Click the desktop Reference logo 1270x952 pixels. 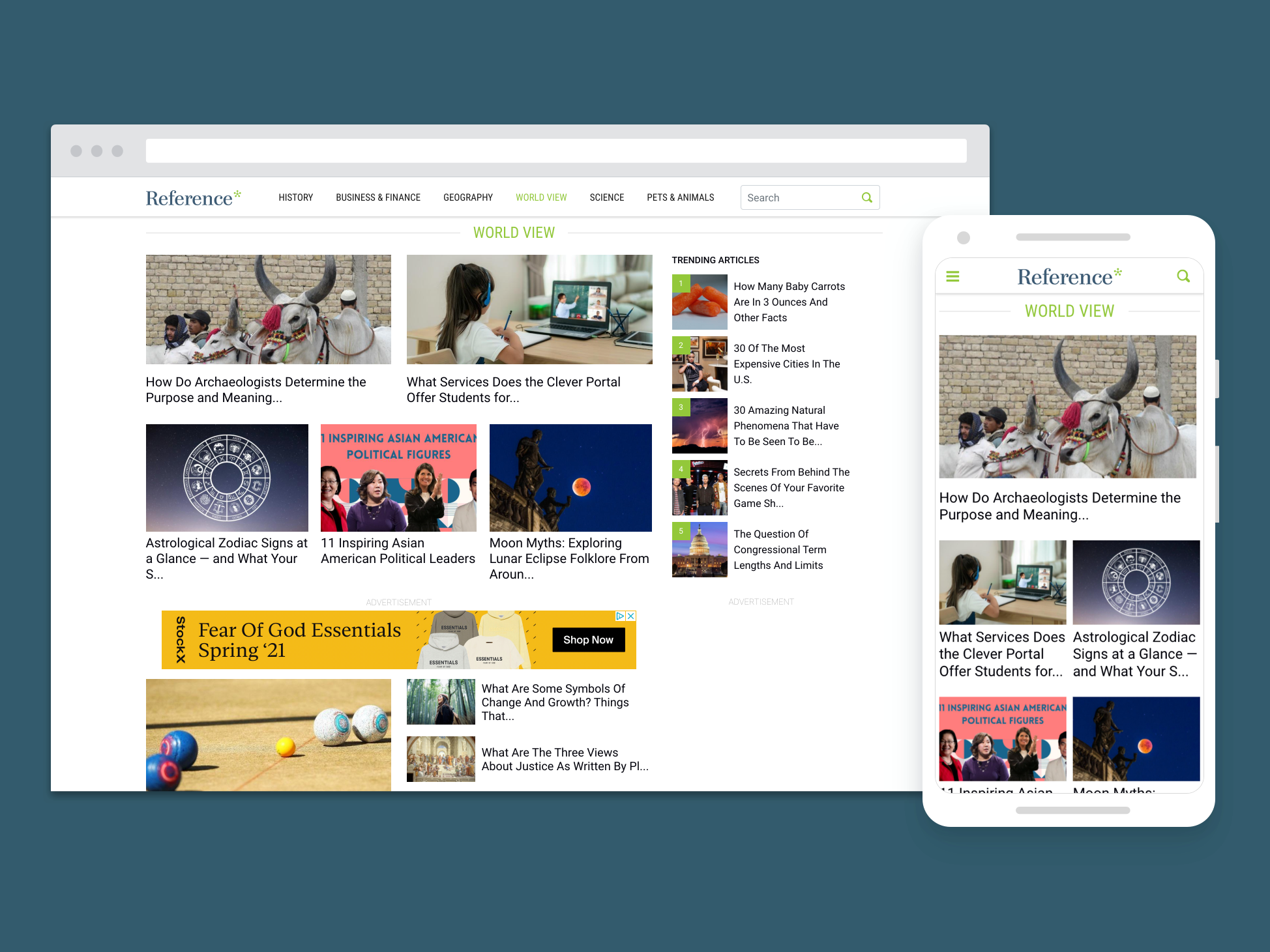point(193,197)
